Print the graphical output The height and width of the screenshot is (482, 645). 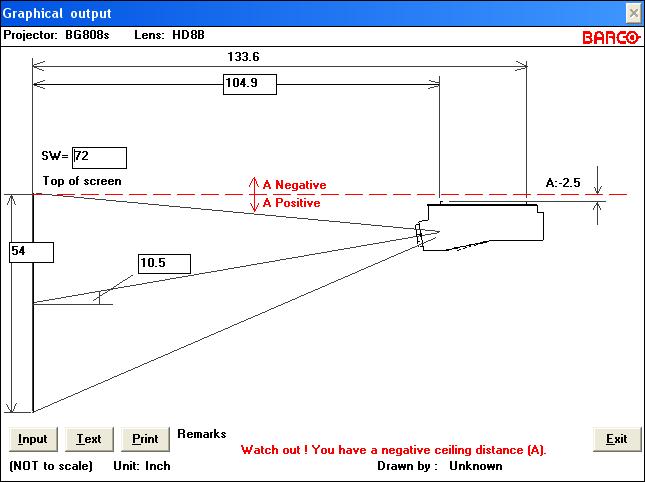[145, 439]
